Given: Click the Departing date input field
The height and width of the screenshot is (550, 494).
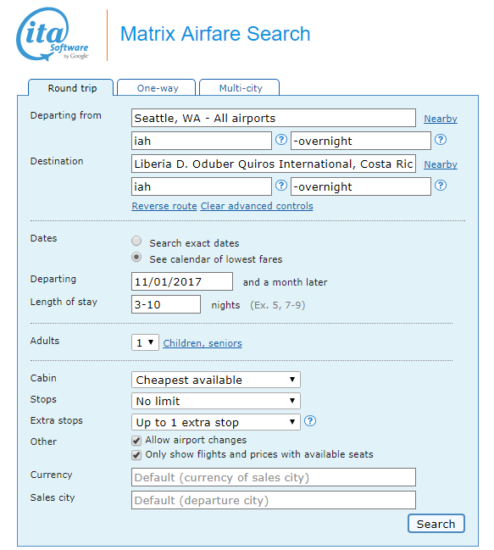Looking at the screenshot, I should click(x=182, y=281).
